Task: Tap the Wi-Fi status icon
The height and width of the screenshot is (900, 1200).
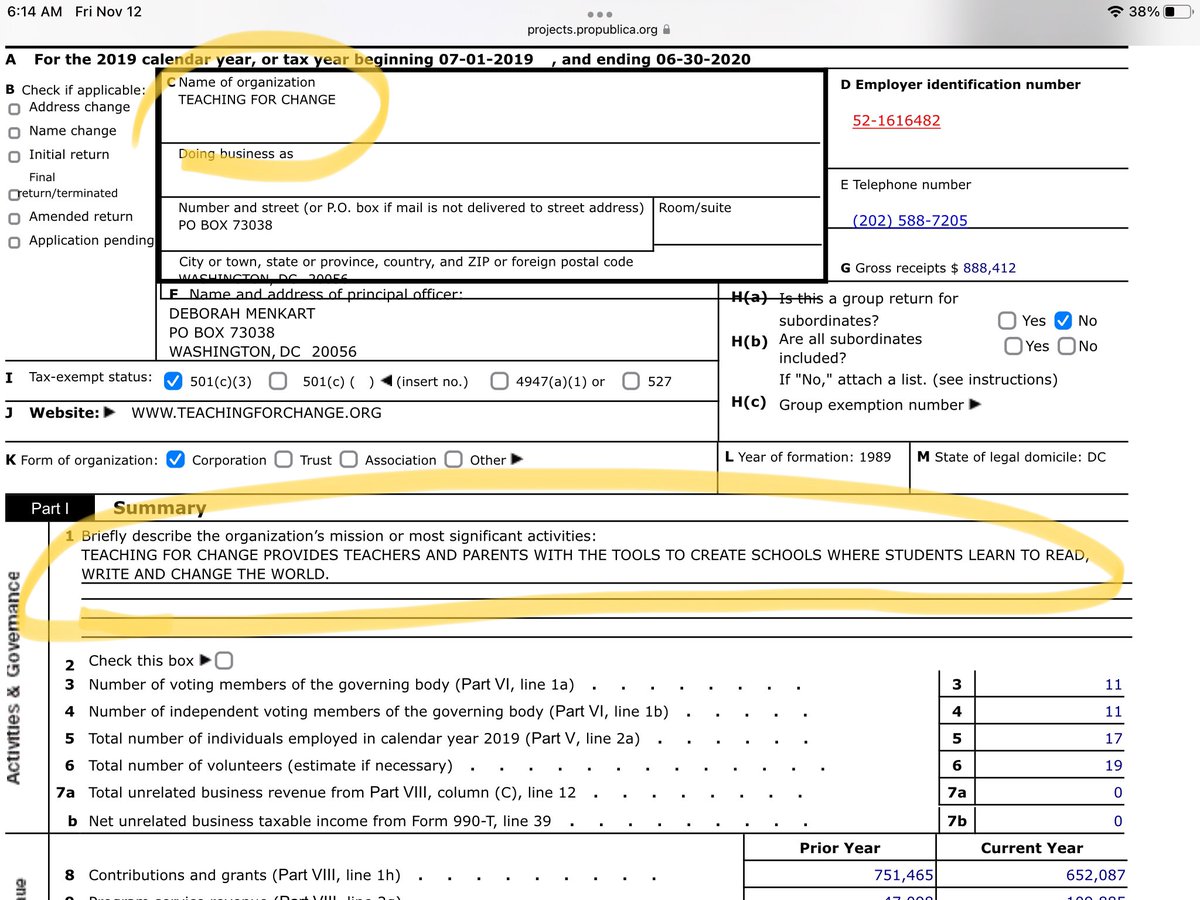Action: (1116, 12)
